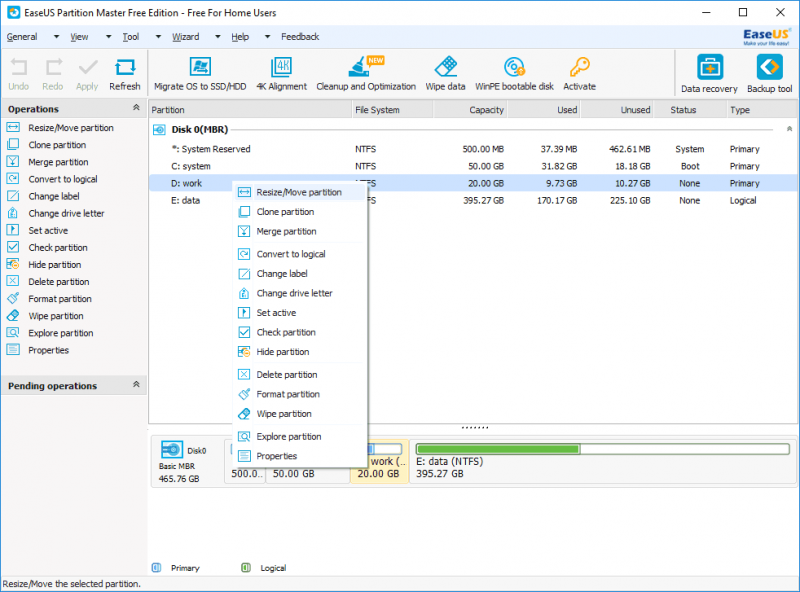Click Explore partition in Operations sidebar

(x=60, y=333)
